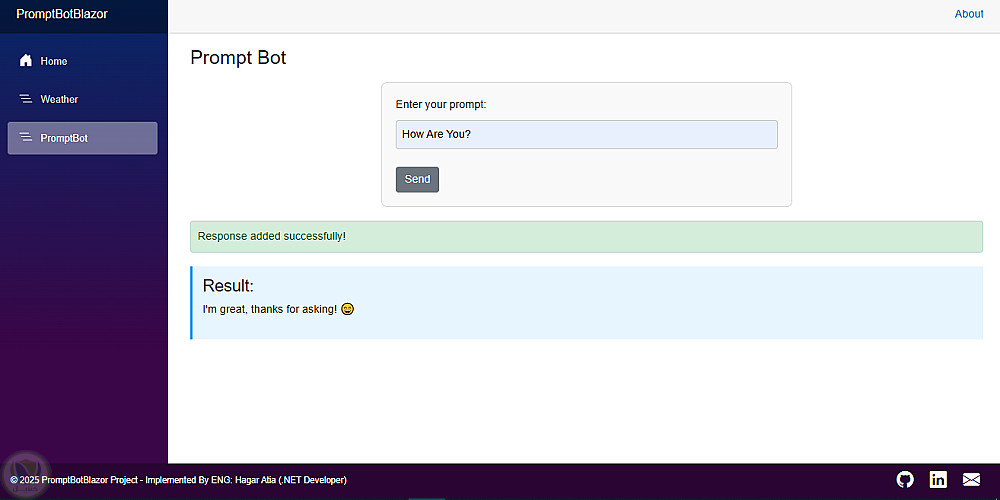Open the About link

969,14
